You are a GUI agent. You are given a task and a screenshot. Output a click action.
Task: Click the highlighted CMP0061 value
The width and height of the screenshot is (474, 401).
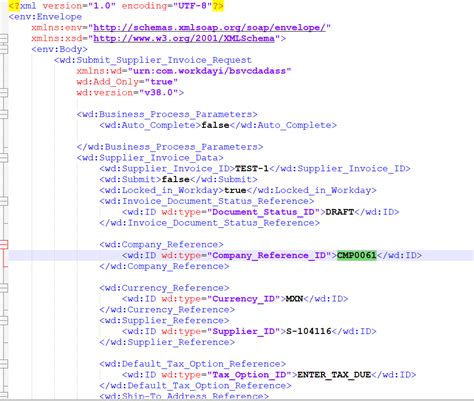point(357,255)
